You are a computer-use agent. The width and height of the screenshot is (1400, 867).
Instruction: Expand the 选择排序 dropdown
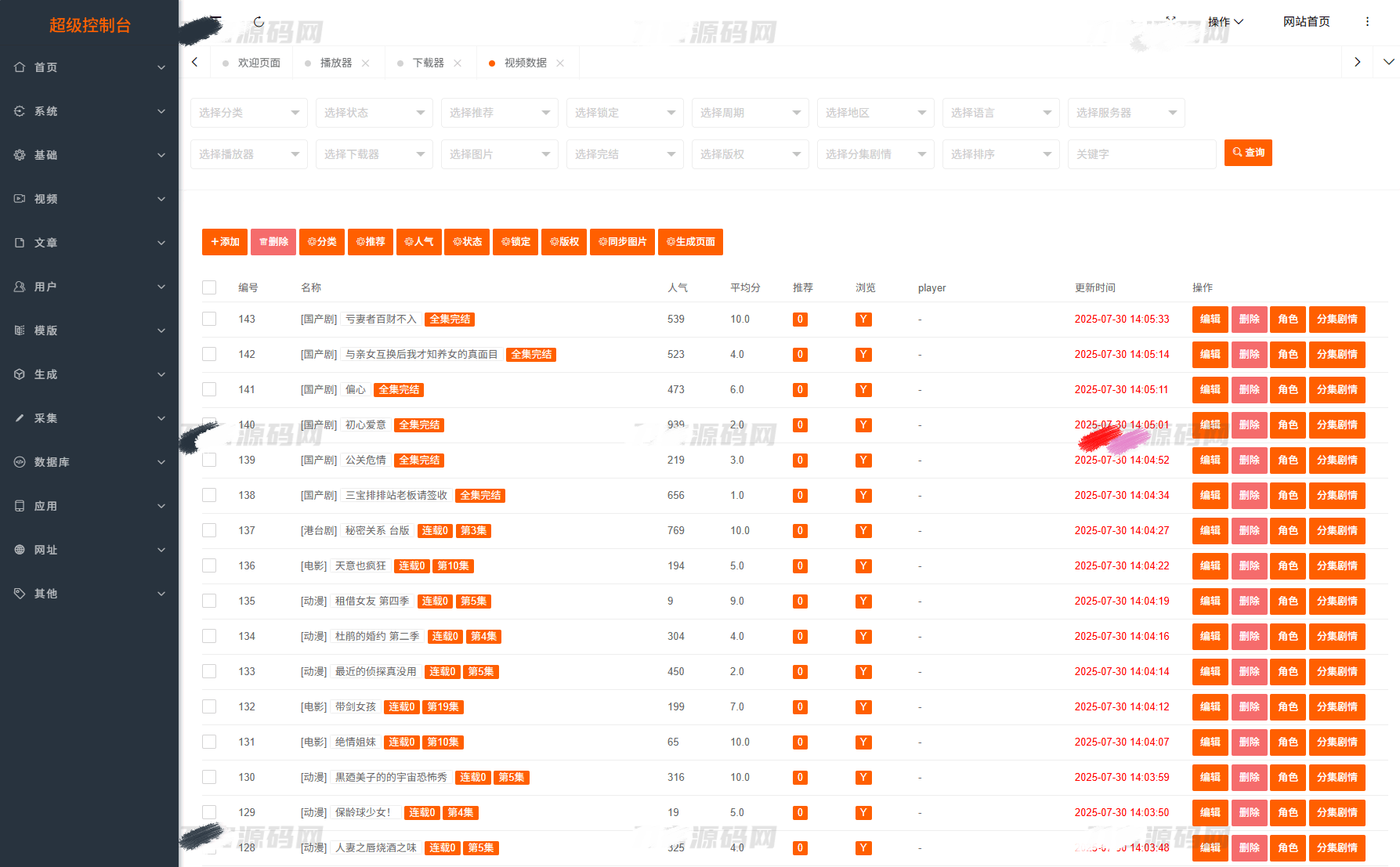1000,154
